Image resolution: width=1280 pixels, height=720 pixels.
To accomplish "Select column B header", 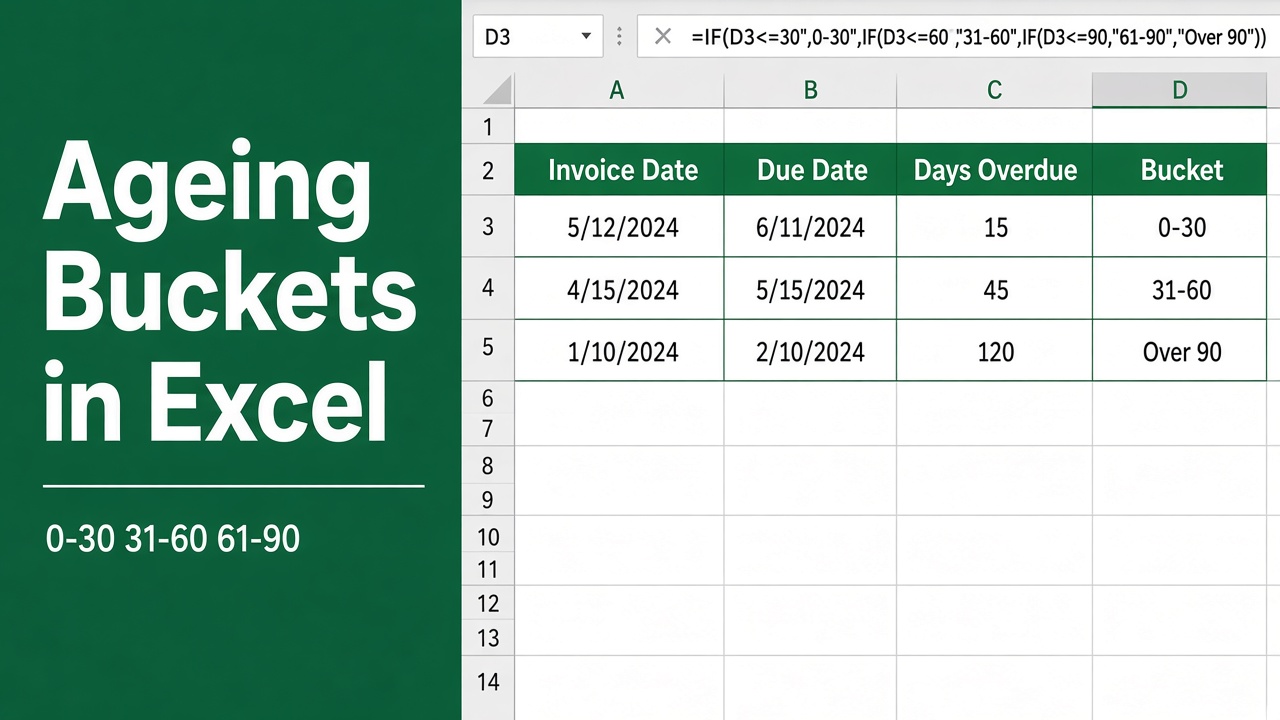I will tap(810, 90).
